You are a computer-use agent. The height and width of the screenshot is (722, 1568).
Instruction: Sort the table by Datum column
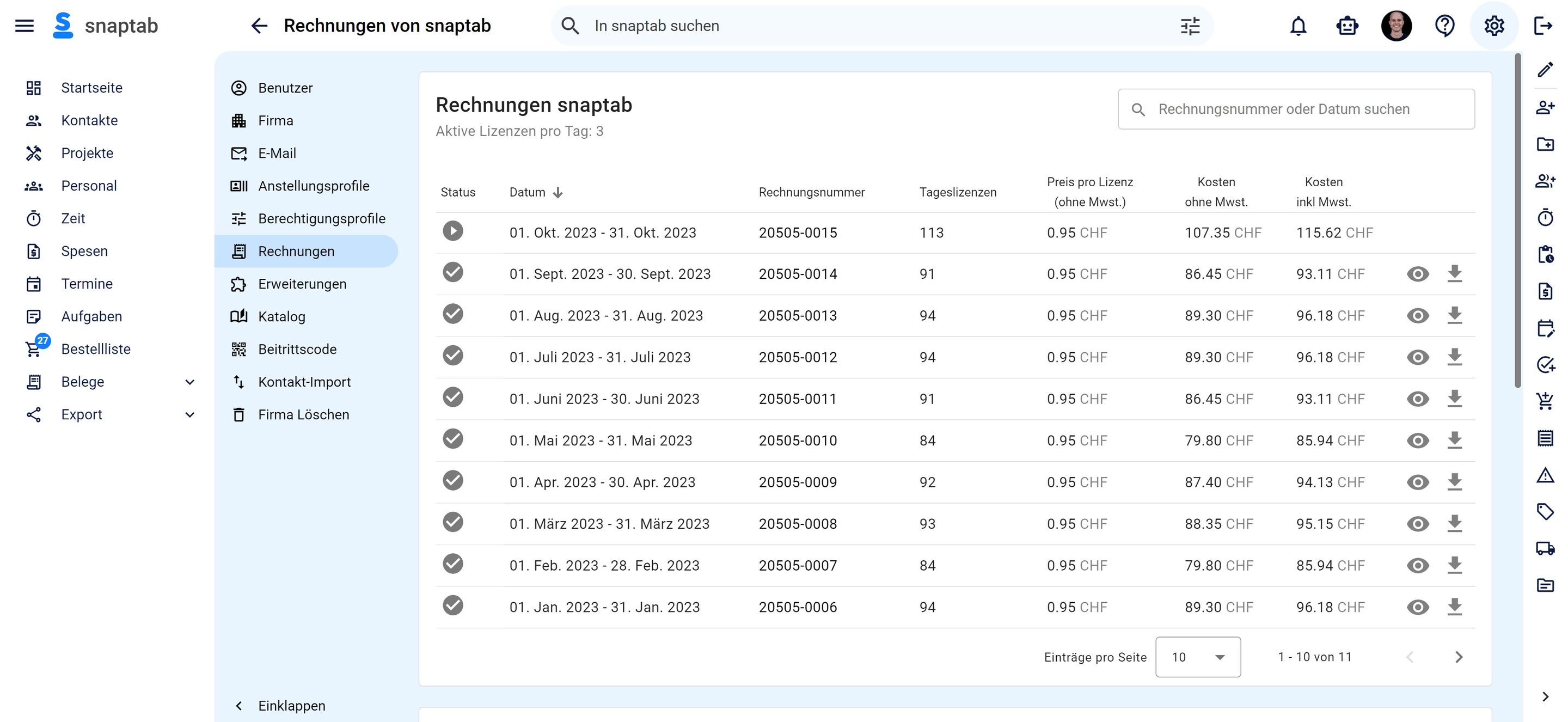coord(536,192)
